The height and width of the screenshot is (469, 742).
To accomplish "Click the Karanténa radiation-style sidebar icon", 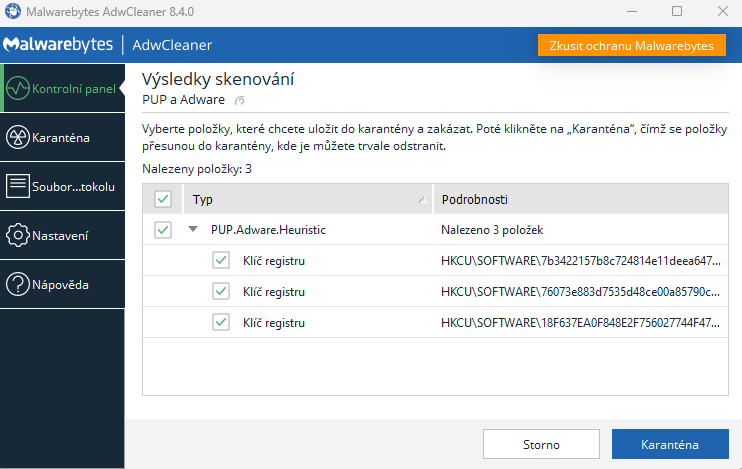I will pyautogui.click(x=18, y=138).
